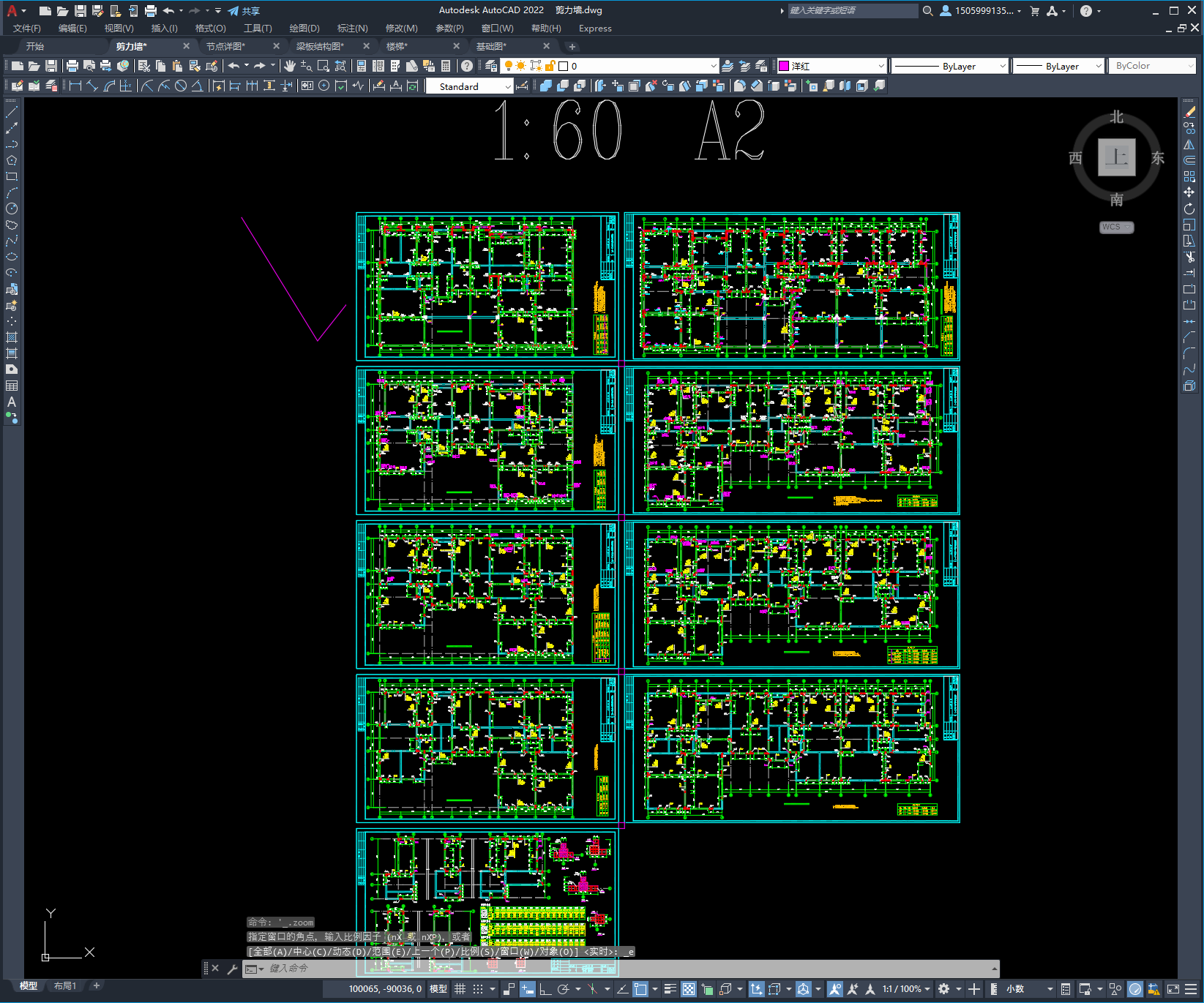Image resolution: width=1204 pixels, height=1003 pixels.
Task: Toggle the grid display in status bar
Action: click(x=460, y=989)
